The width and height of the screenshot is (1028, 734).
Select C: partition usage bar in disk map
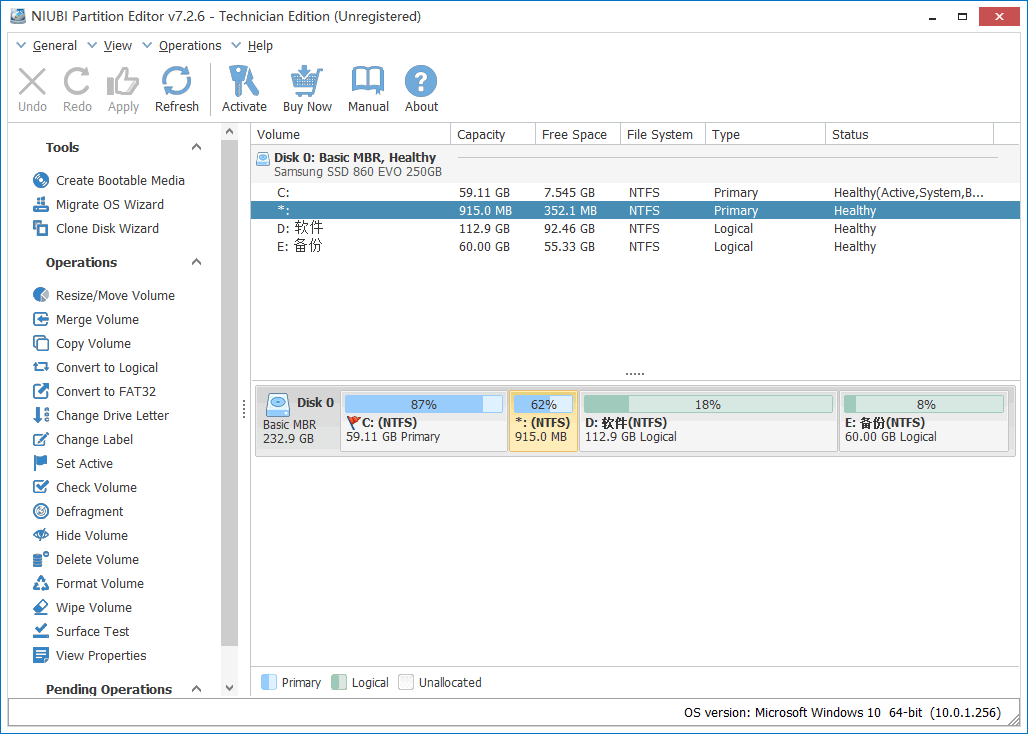423,405
